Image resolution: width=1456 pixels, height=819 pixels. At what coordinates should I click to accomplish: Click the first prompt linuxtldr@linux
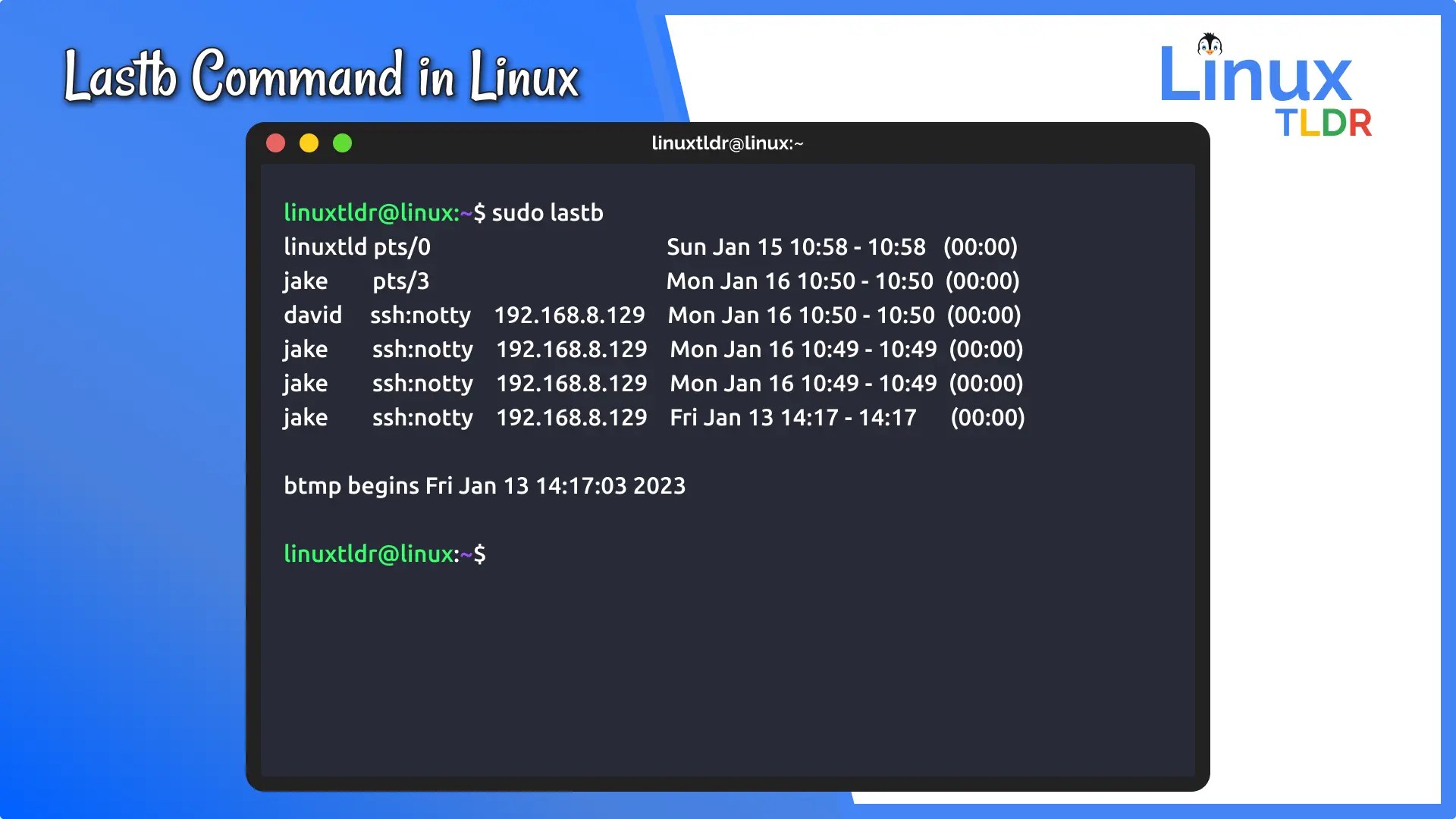coord(372,213)
